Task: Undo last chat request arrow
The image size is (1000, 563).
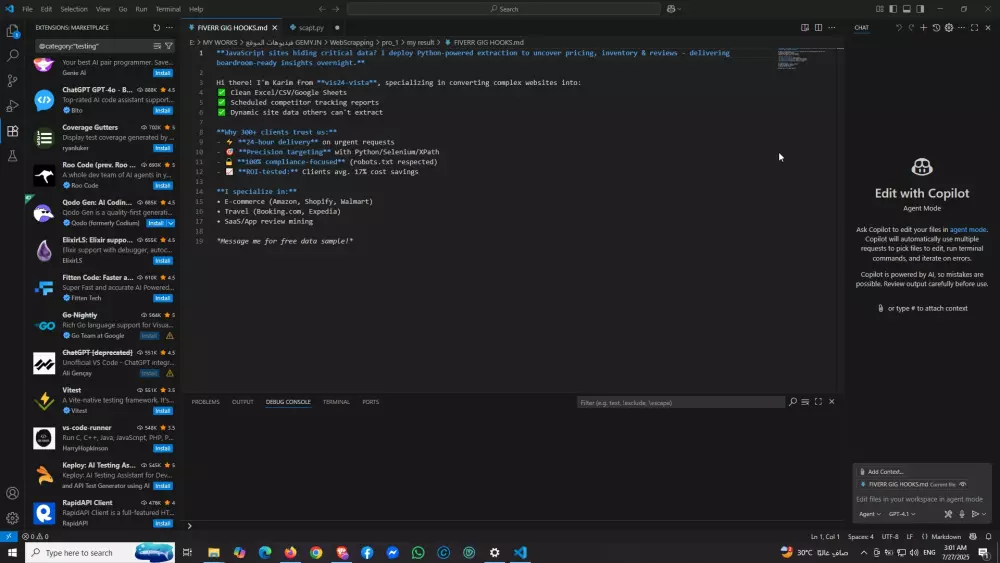Action: [899, 27]
